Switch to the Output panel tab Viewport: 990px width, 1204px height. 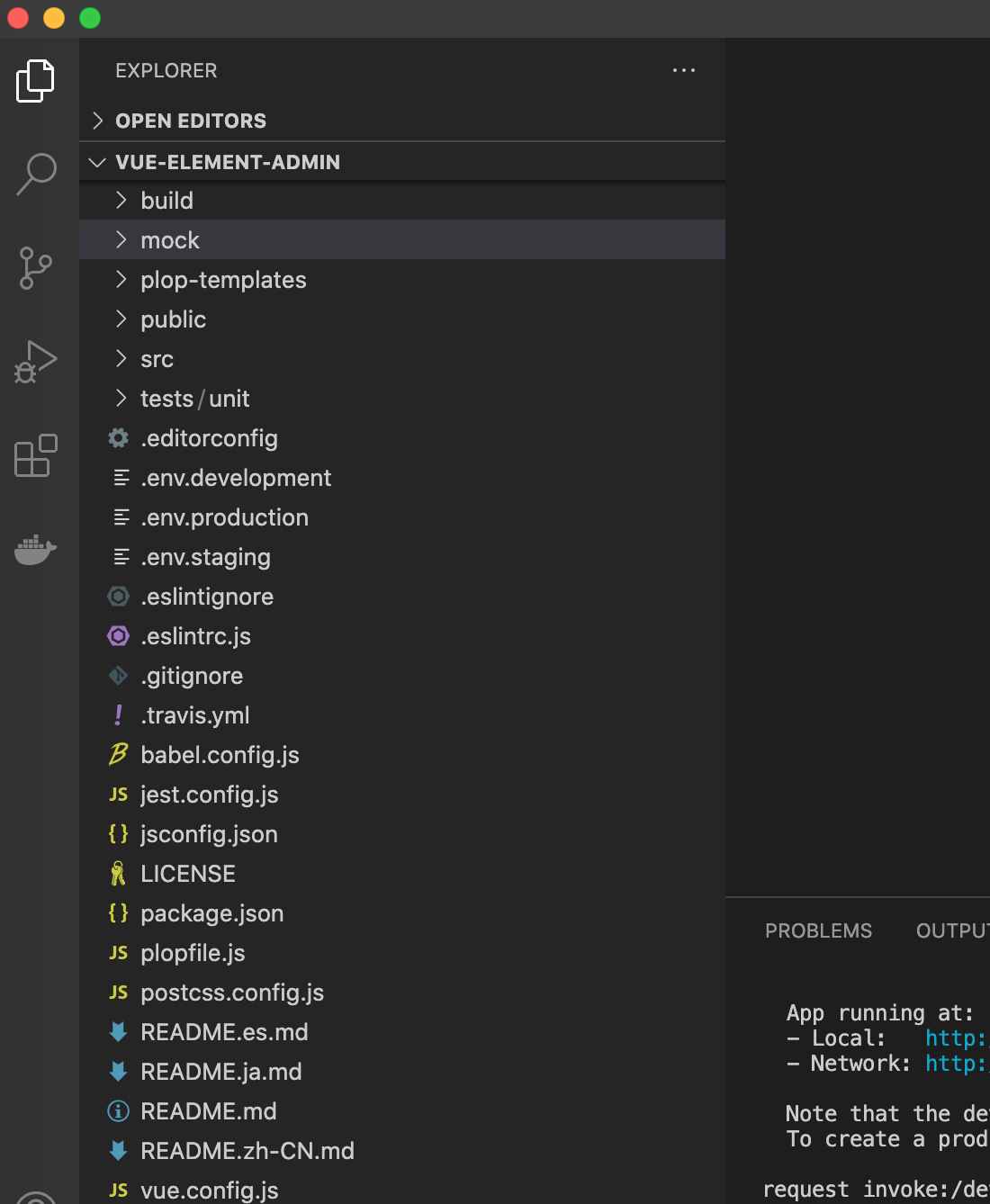pos(952,930)
